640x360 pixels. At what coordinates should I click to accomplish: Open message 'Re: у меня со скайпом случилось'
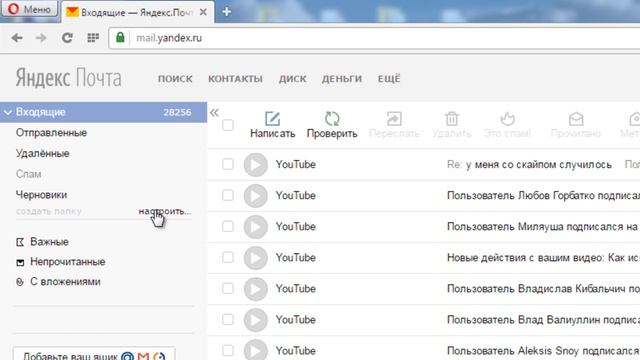point(529,164)
